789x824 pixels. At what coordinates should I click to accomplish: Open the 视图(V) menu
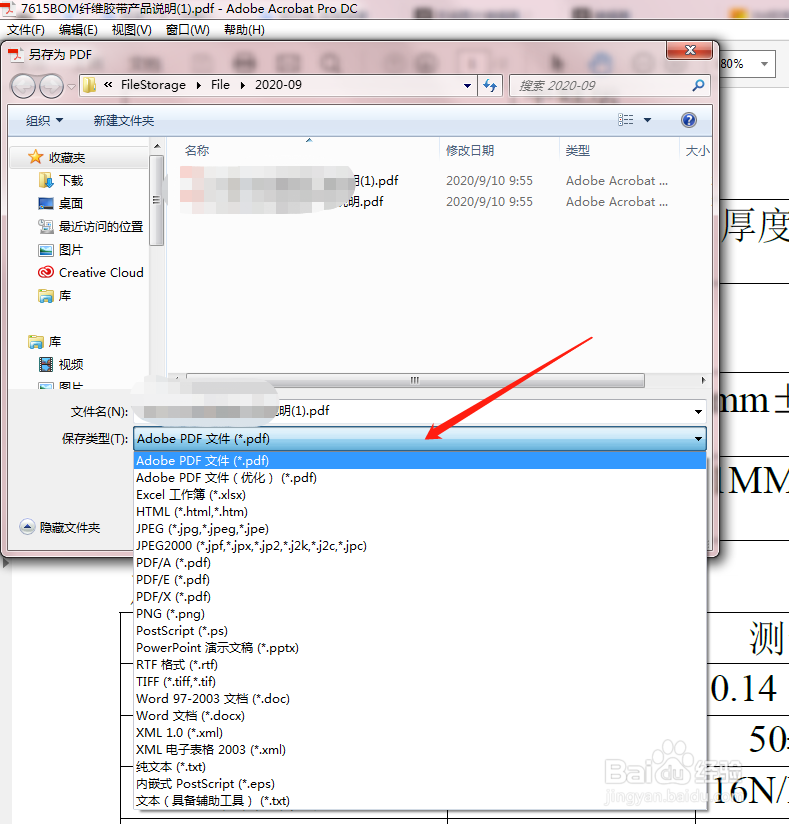pos(131,30)
